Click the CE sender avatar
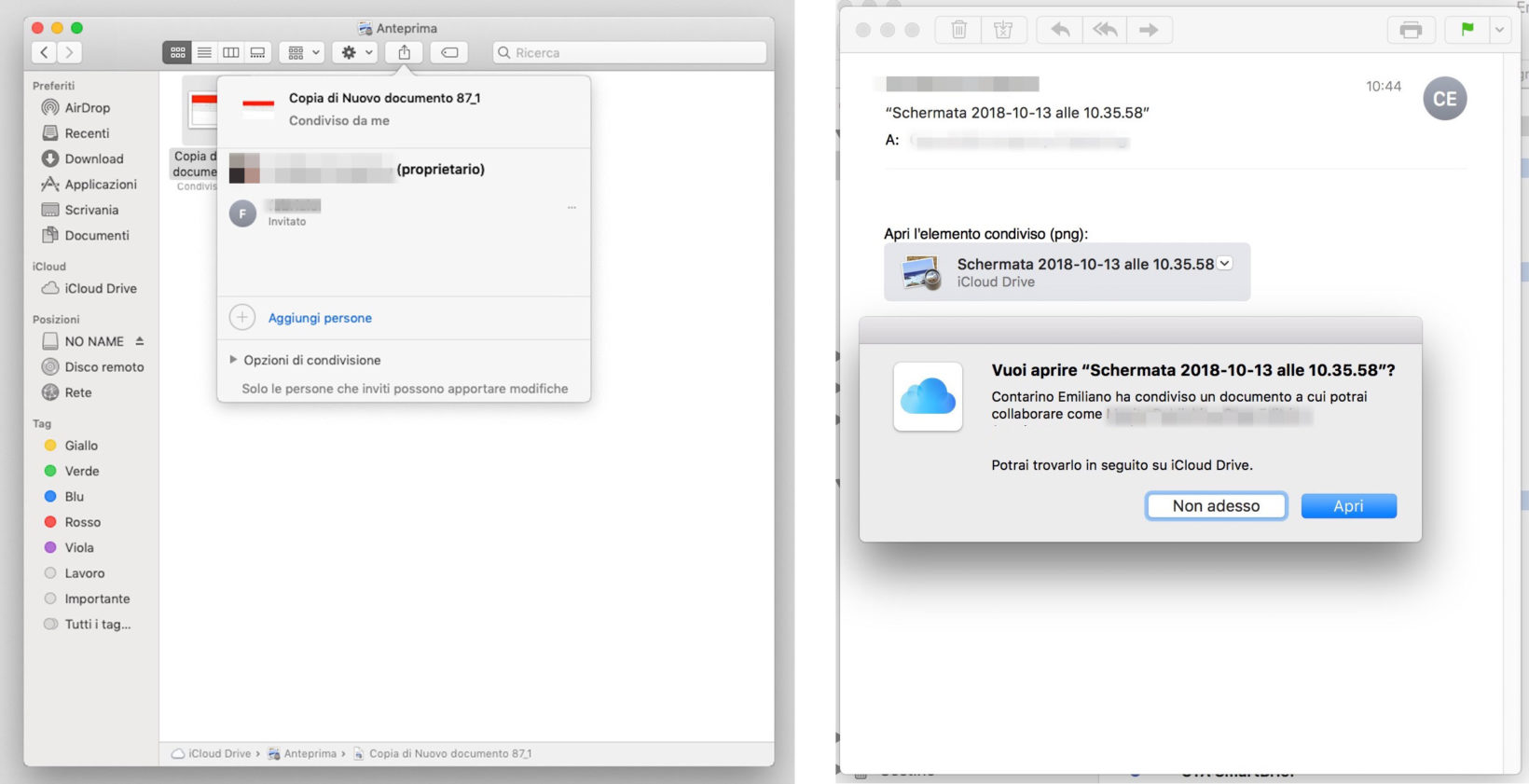Screen dimensions: 1529x784 click(x=1444, y=99)
